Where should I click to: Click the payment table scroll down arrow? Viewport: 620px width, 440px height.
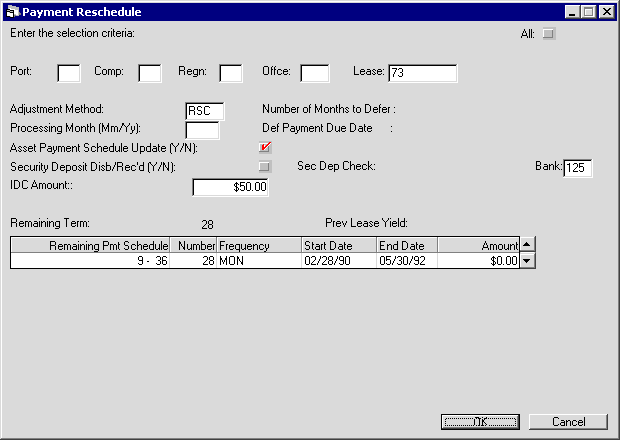click(x=527, y=261)
